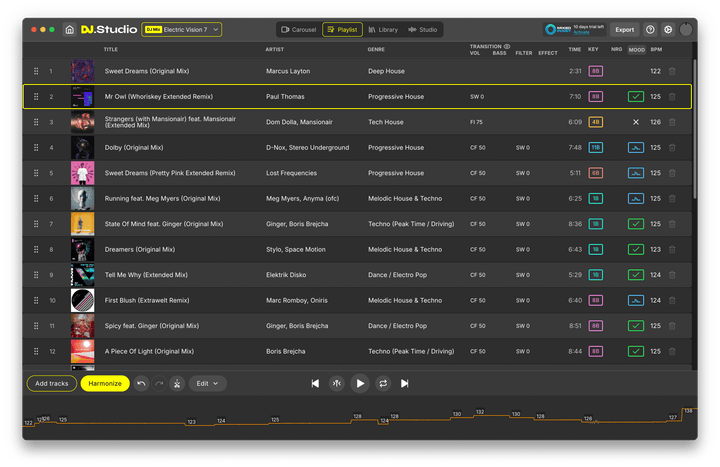Click the Dolby (Original Mix) album thumbnail
This screenshot has height=467, width=720.
coord(82,148)
